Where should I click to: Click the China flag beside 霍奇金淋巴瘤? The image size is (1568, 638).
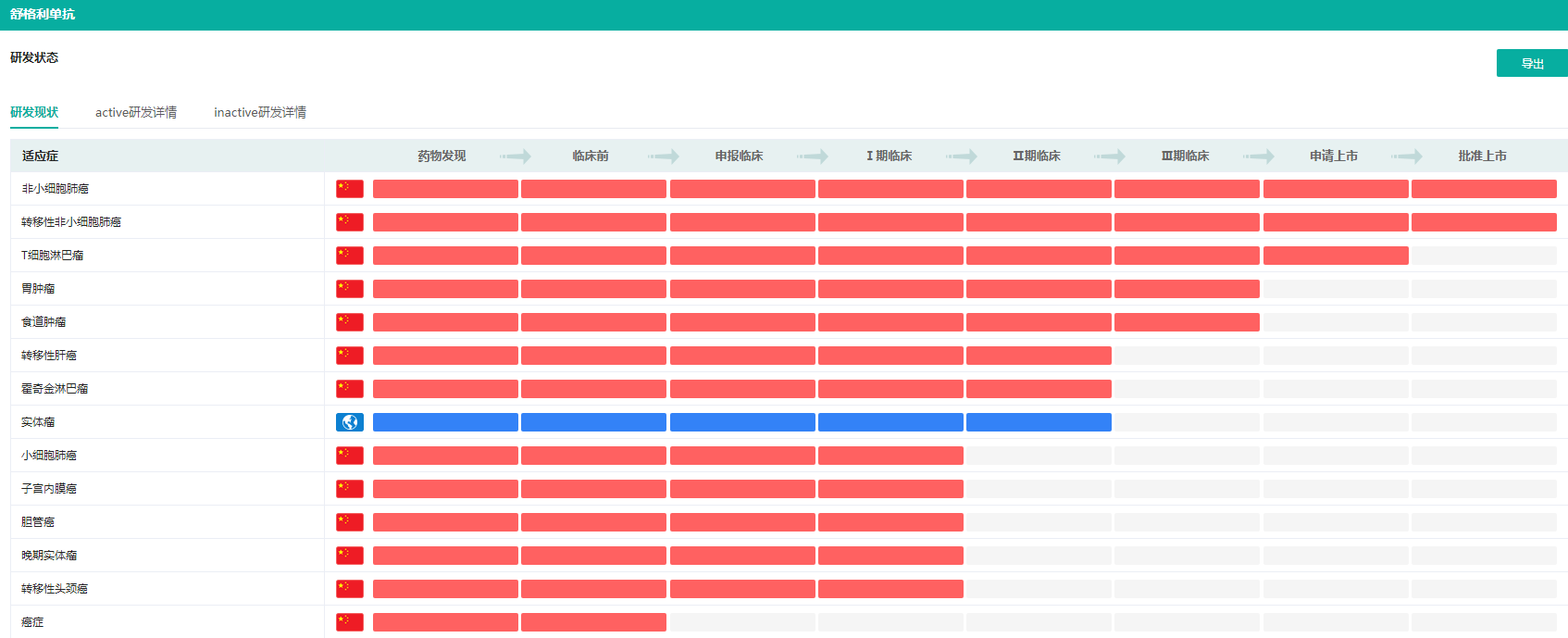pos(349,389)
